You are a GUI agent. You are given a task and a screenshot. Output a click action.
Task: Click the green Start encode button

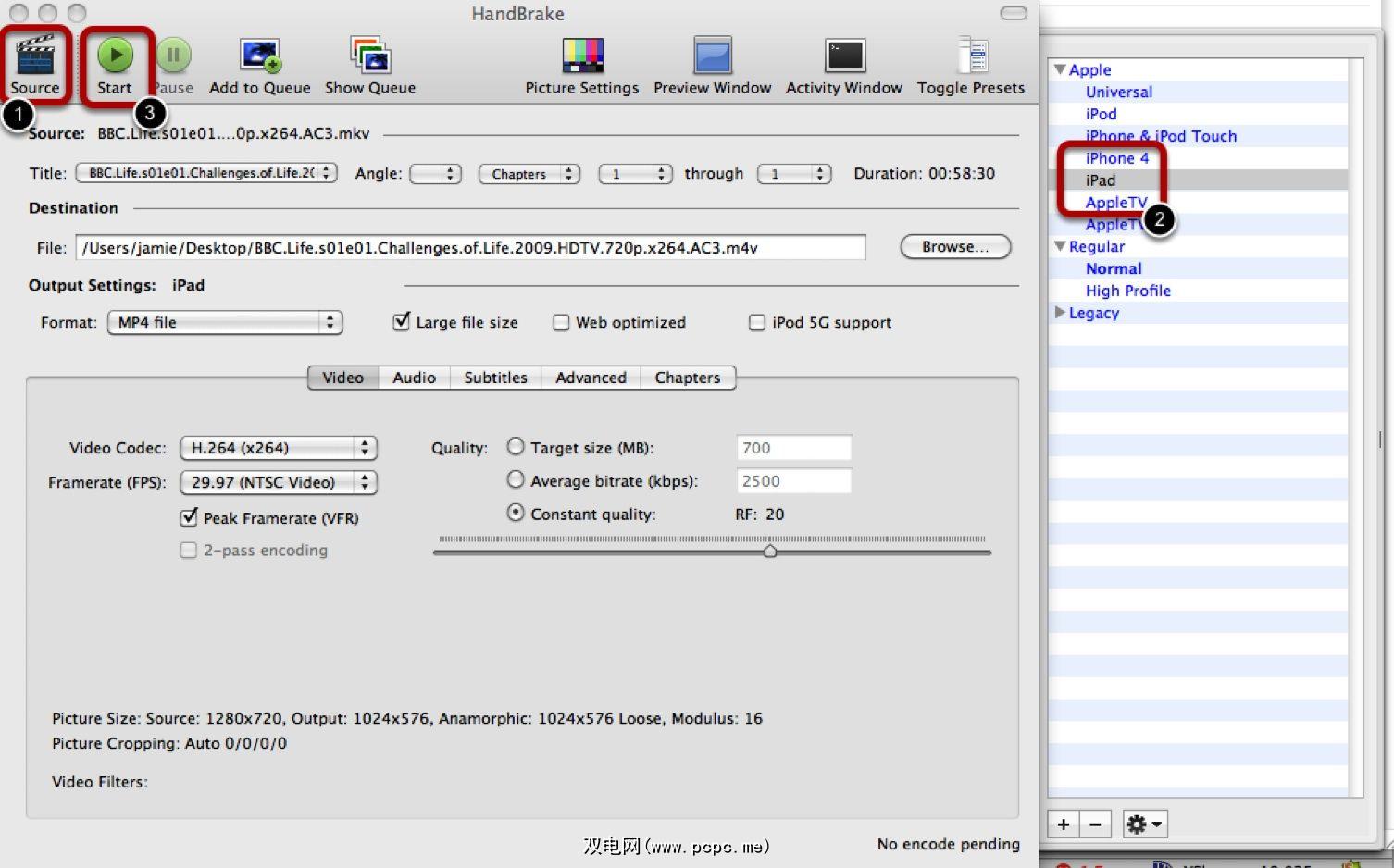116,56
